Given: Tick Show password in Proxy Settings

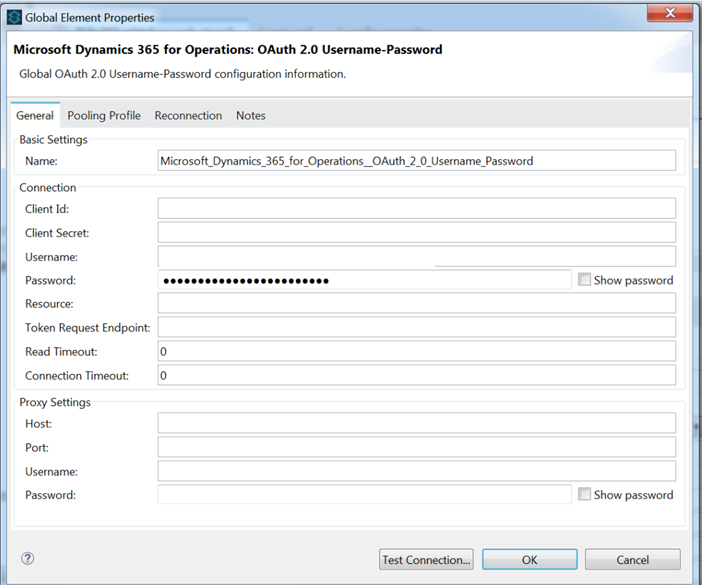Looking at the screenshot, I should coord(585,495).
